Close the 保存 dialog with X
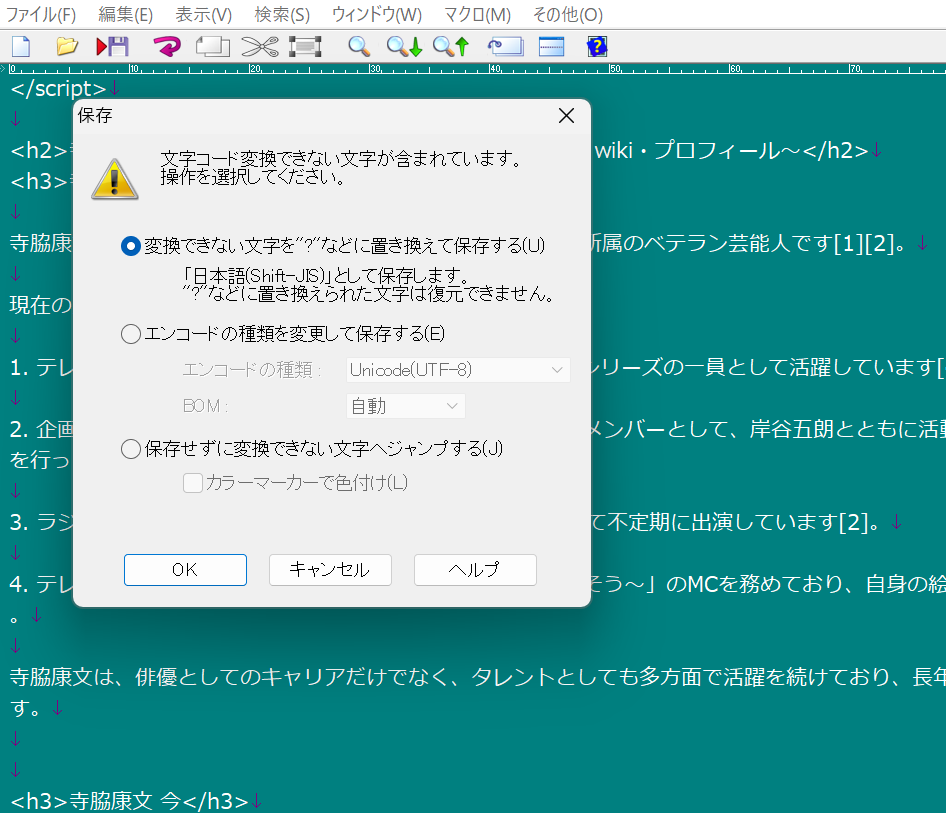This screenshot has width=946, height=813. click(x=566, y=115)
